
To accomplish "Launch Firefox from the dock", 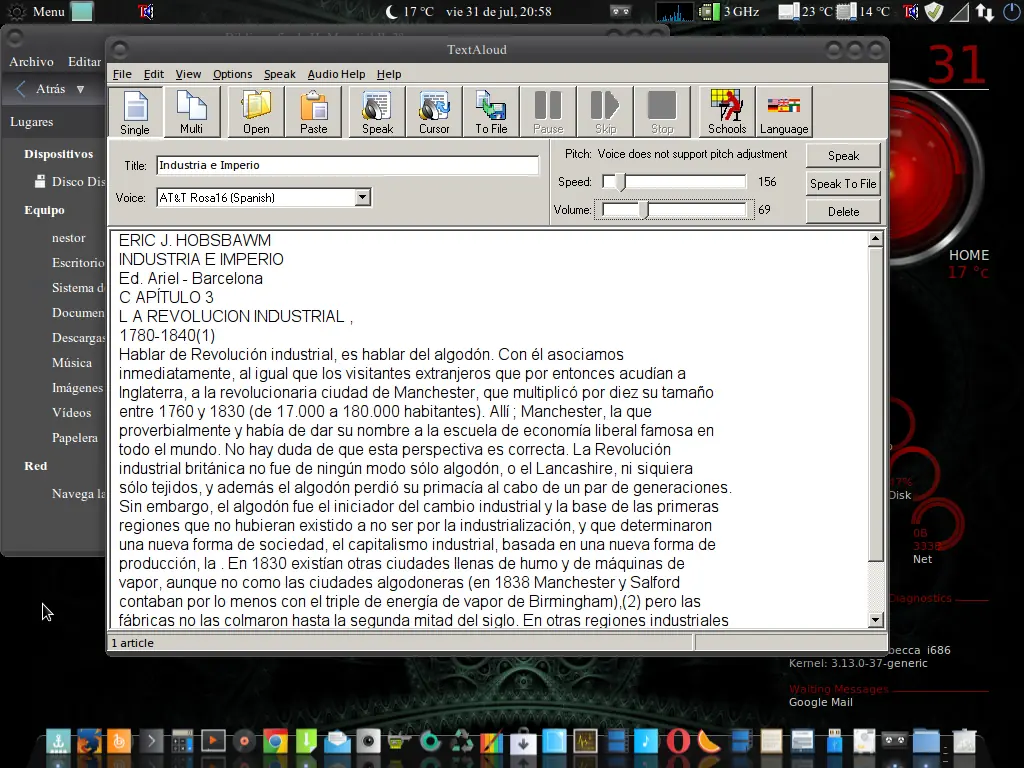I will (x=88, y=741).
